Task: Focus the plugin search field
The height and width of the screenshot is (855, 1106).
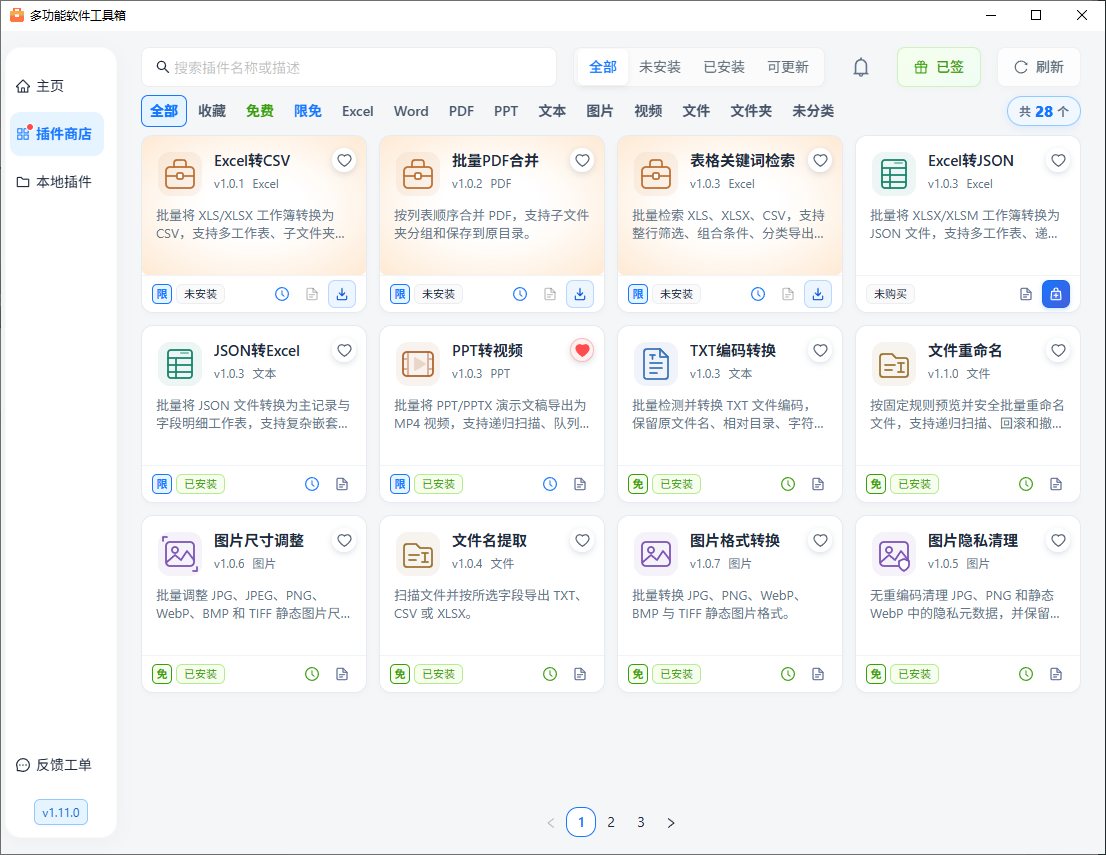Action: [349, 67]
